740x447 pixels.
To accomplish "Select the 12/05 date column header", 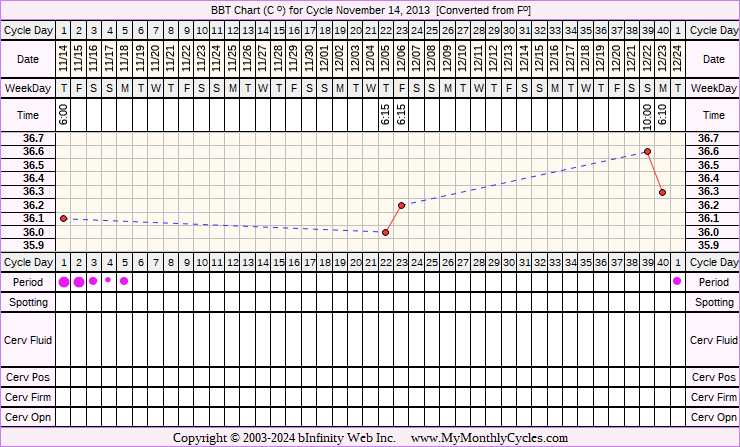I will click(386, 60).
